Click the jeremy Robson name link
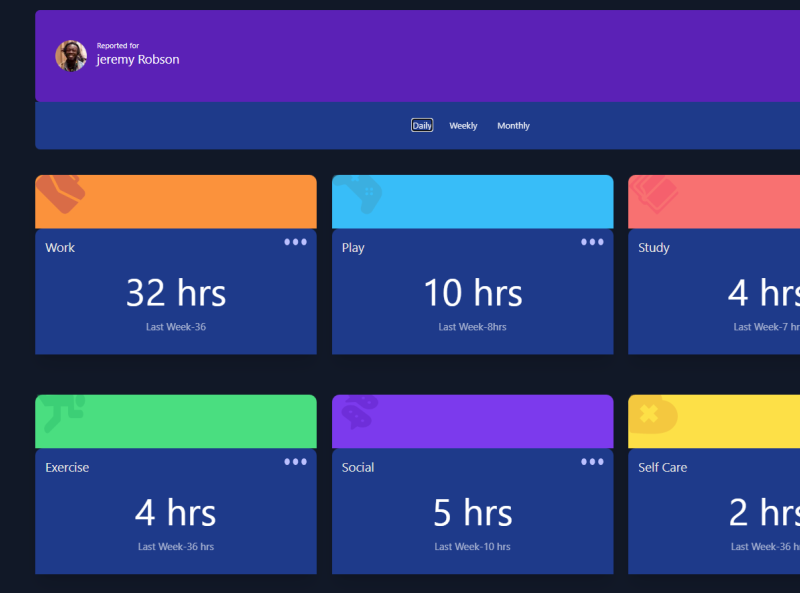This screenshot has height=593, width=800. 139,59
